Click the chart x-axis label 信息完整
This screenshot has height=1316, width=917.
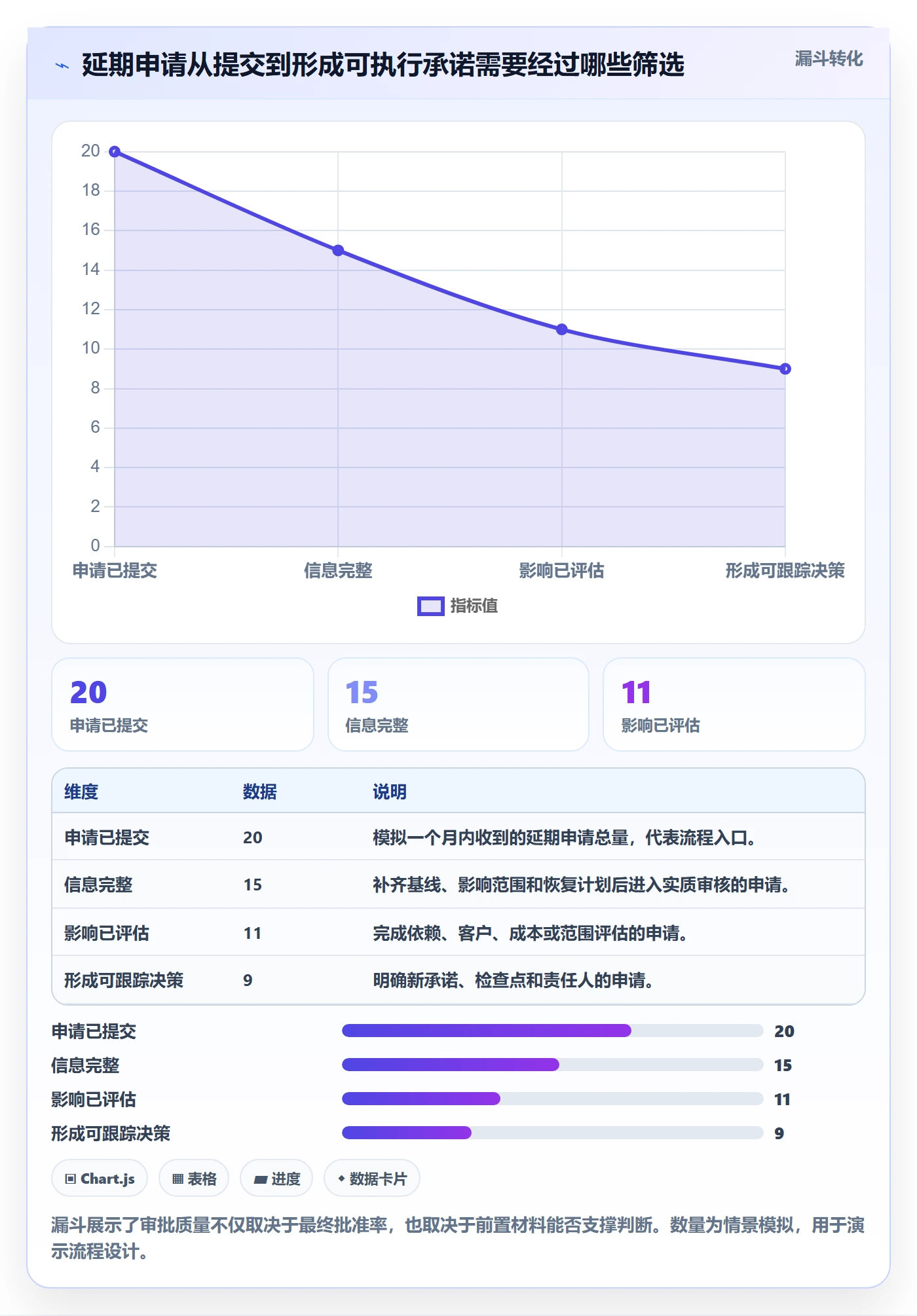(x=338, y=570)
